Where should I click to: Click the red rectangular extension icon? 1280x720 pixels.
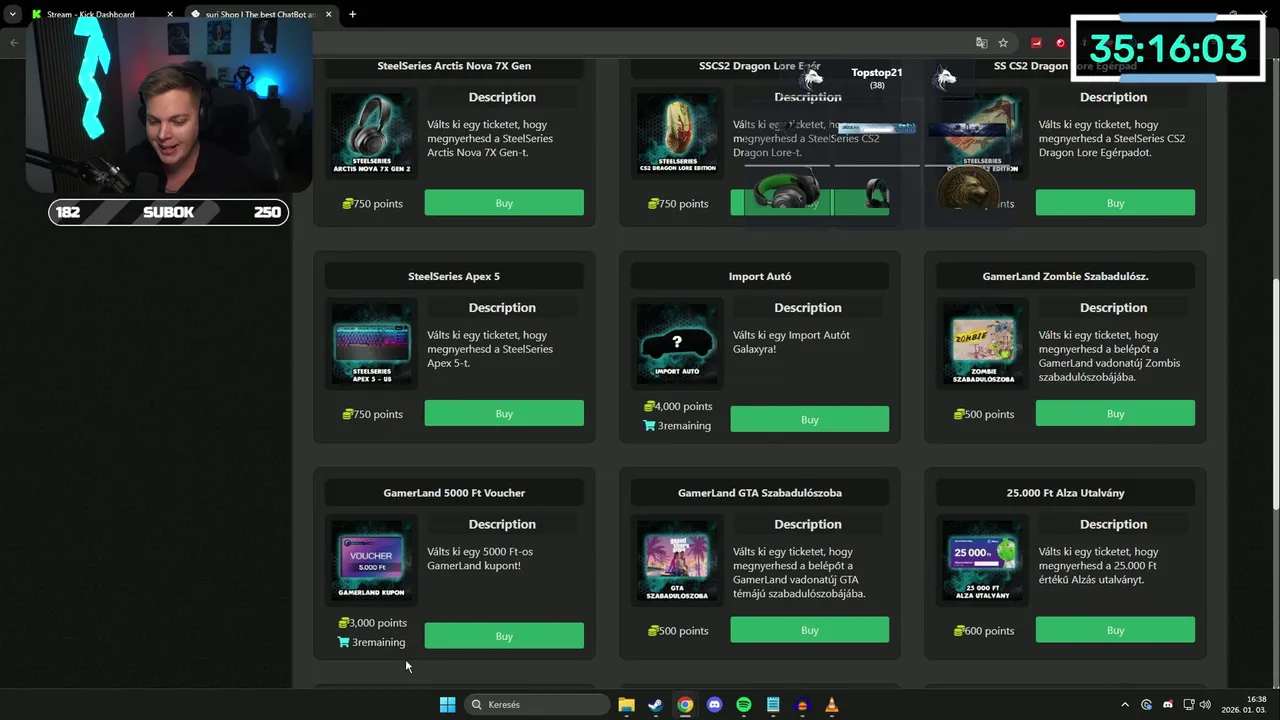click(1036, 43)
